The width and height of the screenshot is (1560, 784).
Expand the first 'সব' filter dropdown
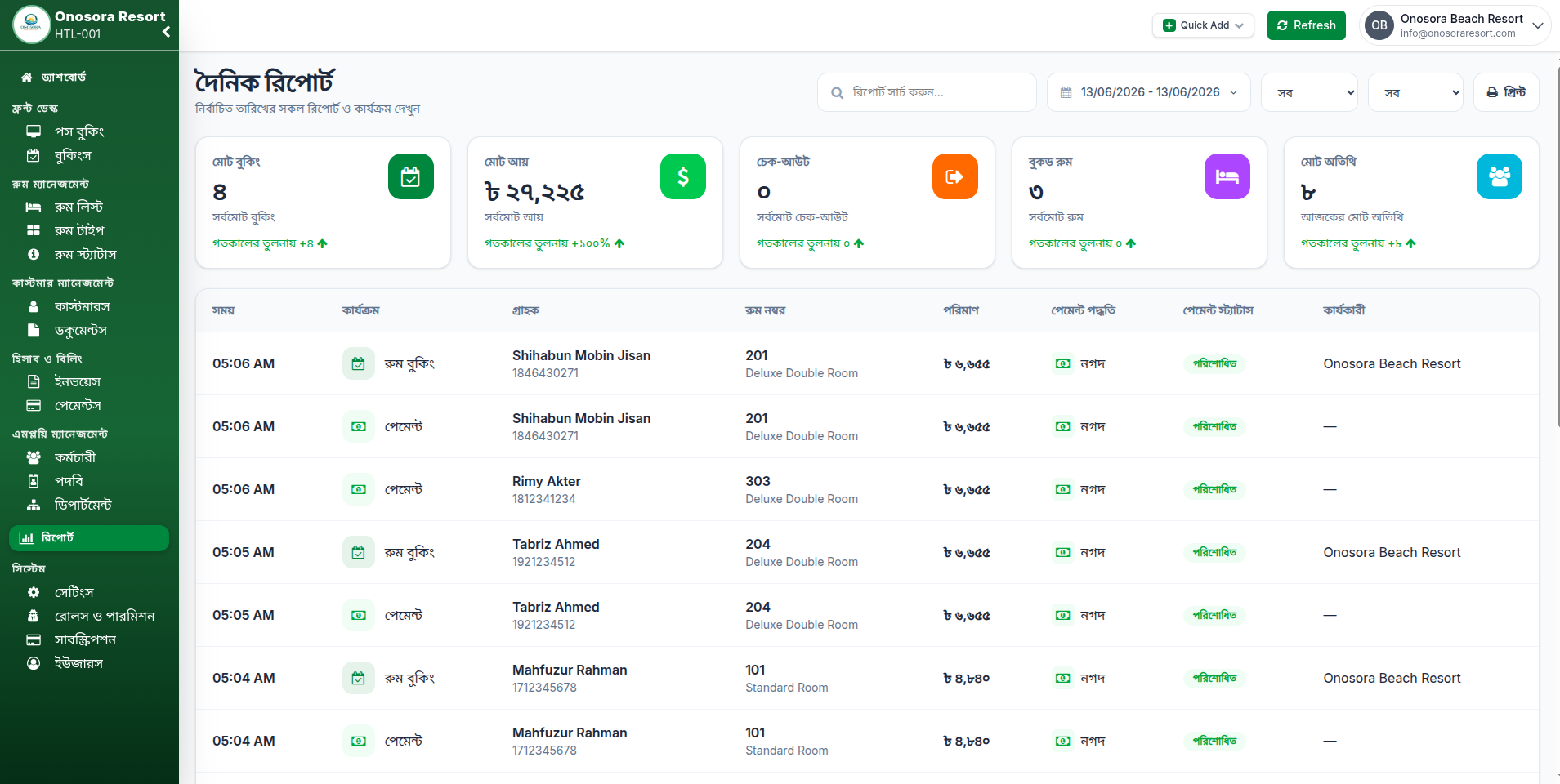click(x=1309, y=92)
